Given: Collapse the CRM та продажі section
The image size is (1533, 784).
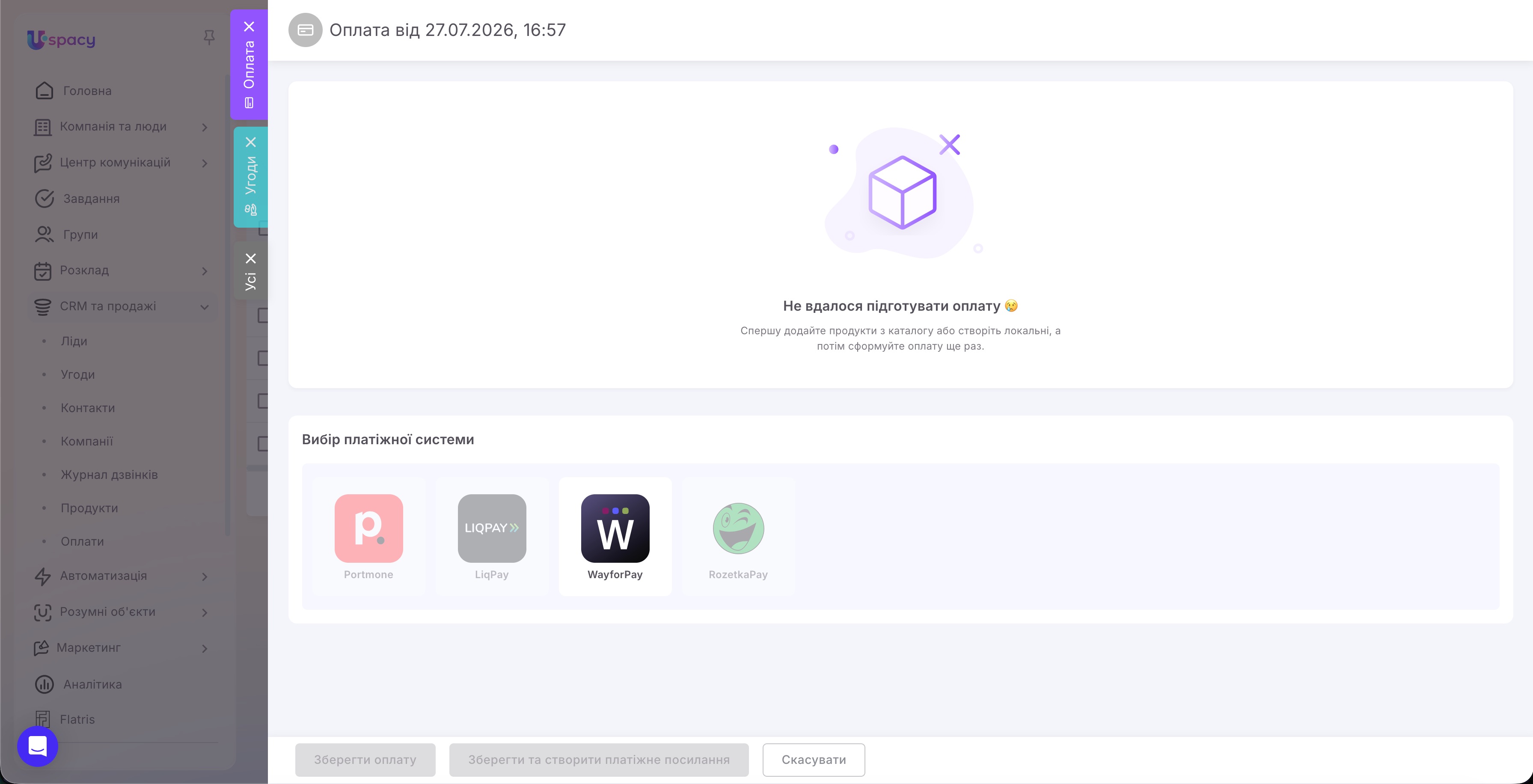Looking at the screenshot, I should (204, 307).
